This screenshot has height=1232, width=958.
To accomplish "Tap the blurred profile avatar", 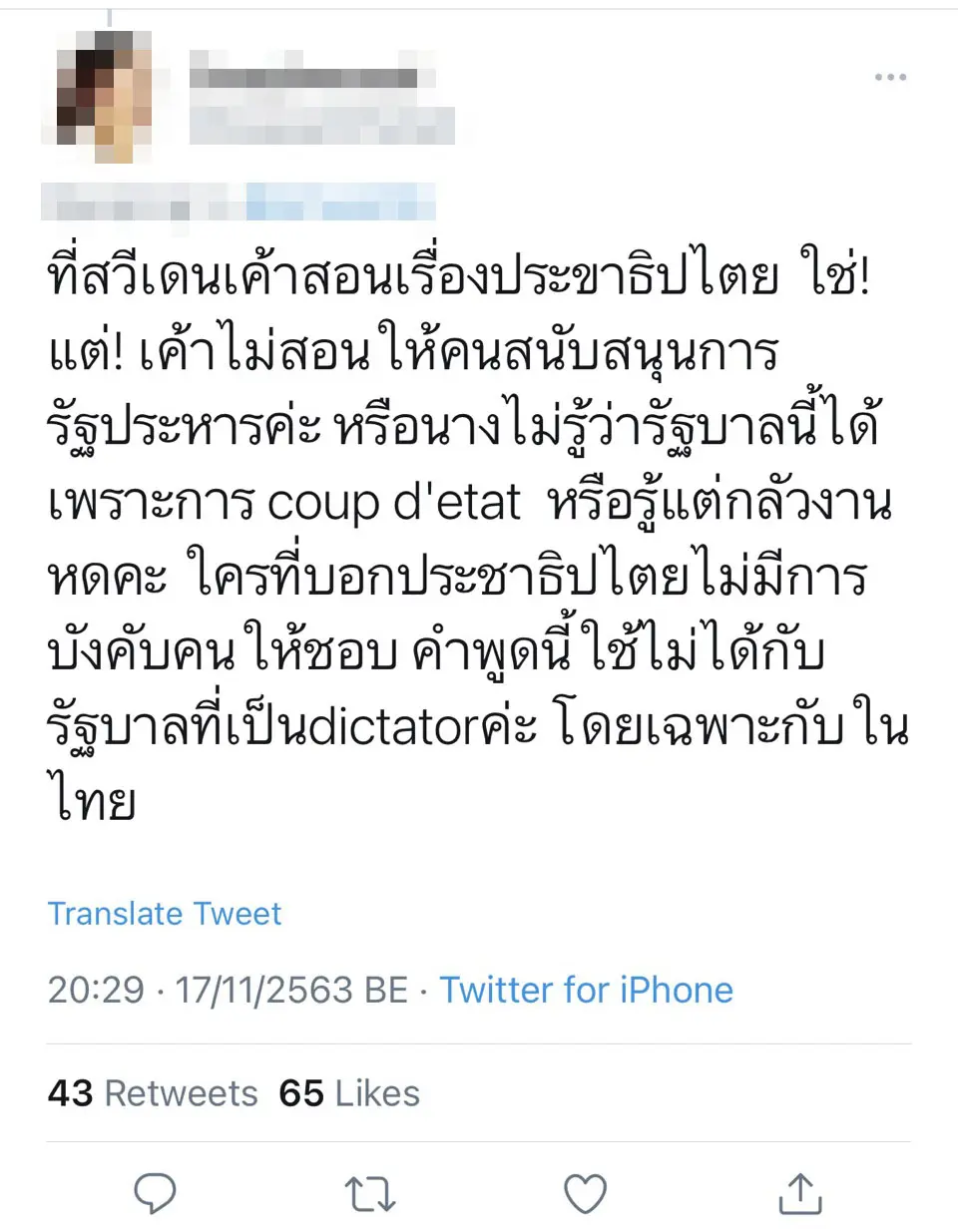I will 103,95.
